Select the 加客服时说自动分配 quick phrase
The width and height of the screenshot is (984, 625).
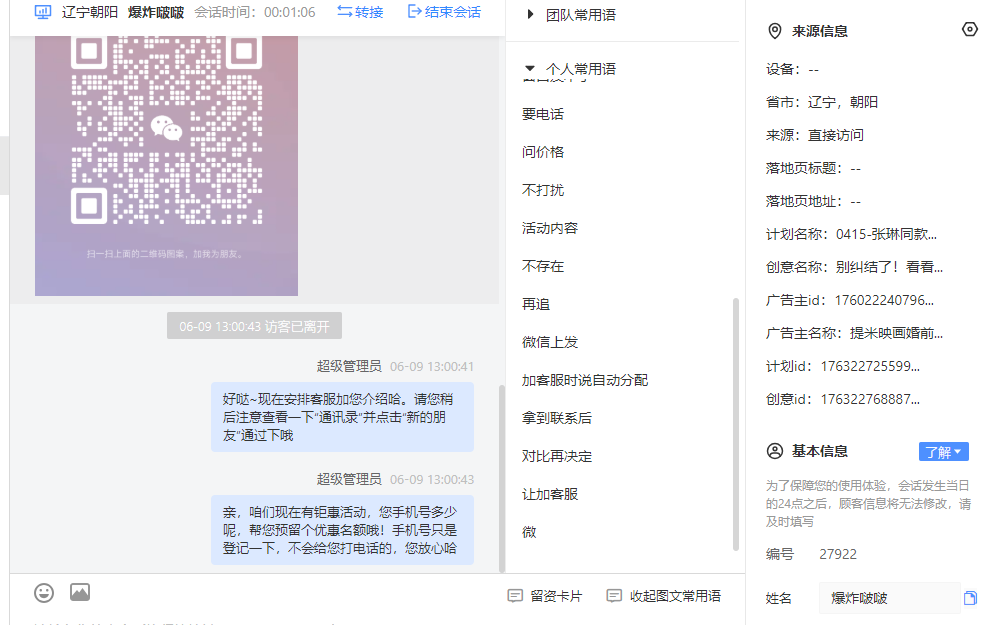click(x=585, y=380)
